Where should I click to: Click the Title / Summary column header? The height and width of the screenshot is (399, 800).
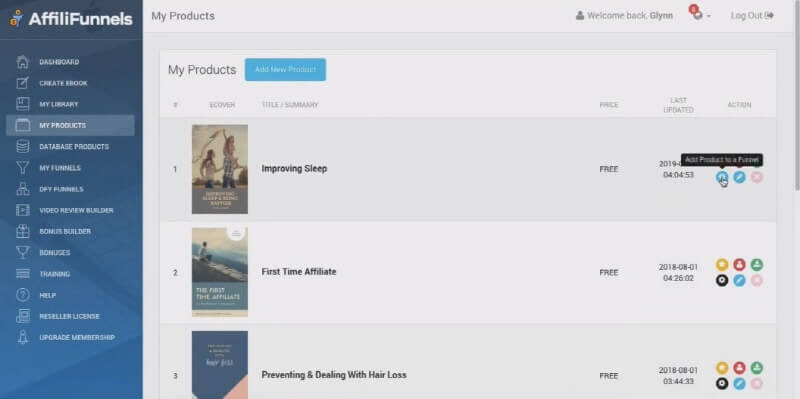(290, 105)
